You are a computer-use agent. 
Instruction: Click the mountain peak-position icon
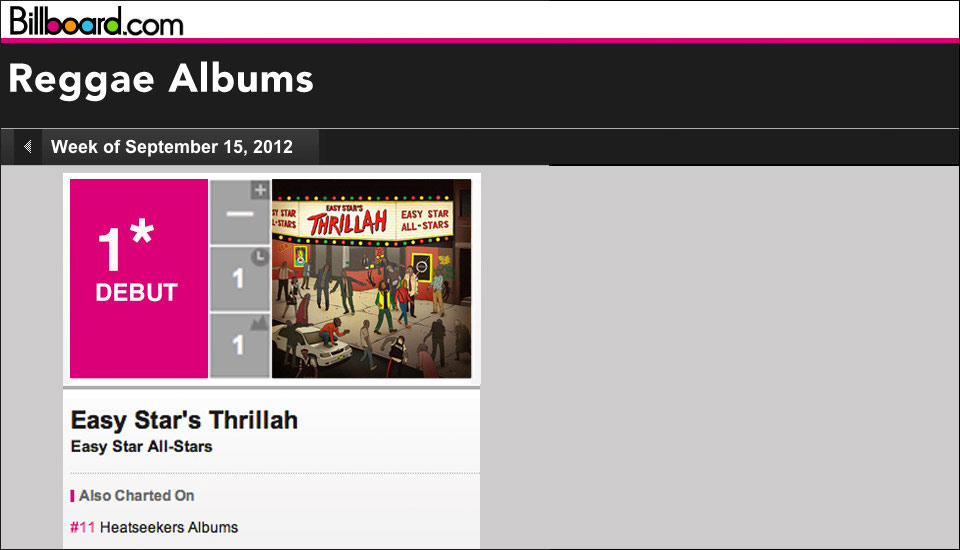(x=260, y=323)
